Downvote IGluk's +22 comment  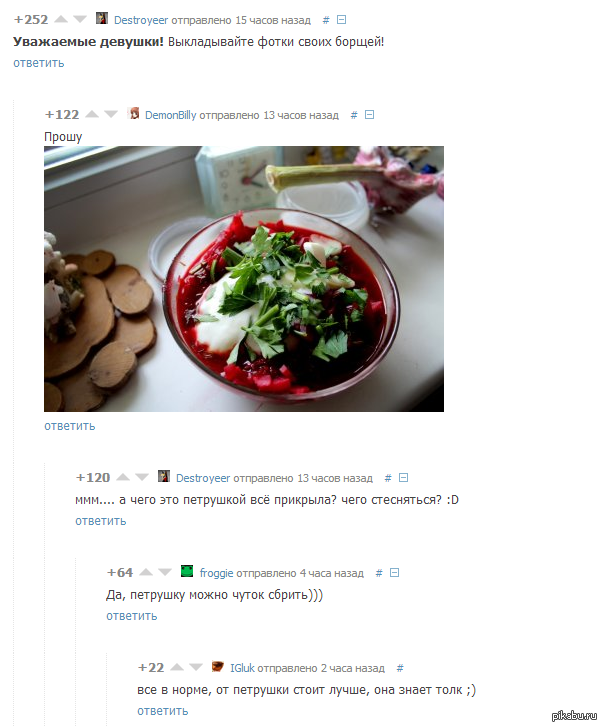[196, 668]
